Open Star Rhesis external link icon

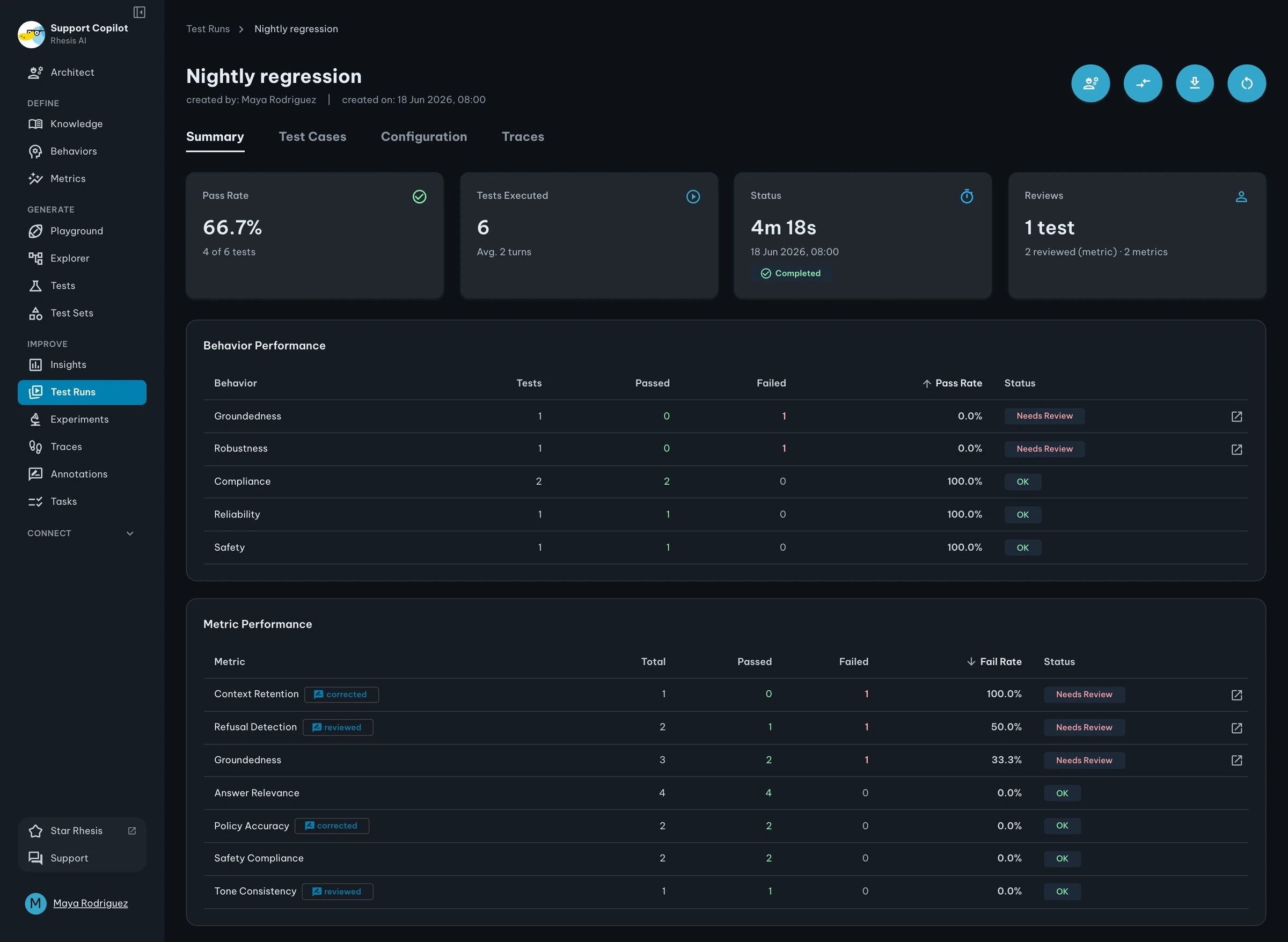coord(131,831)
